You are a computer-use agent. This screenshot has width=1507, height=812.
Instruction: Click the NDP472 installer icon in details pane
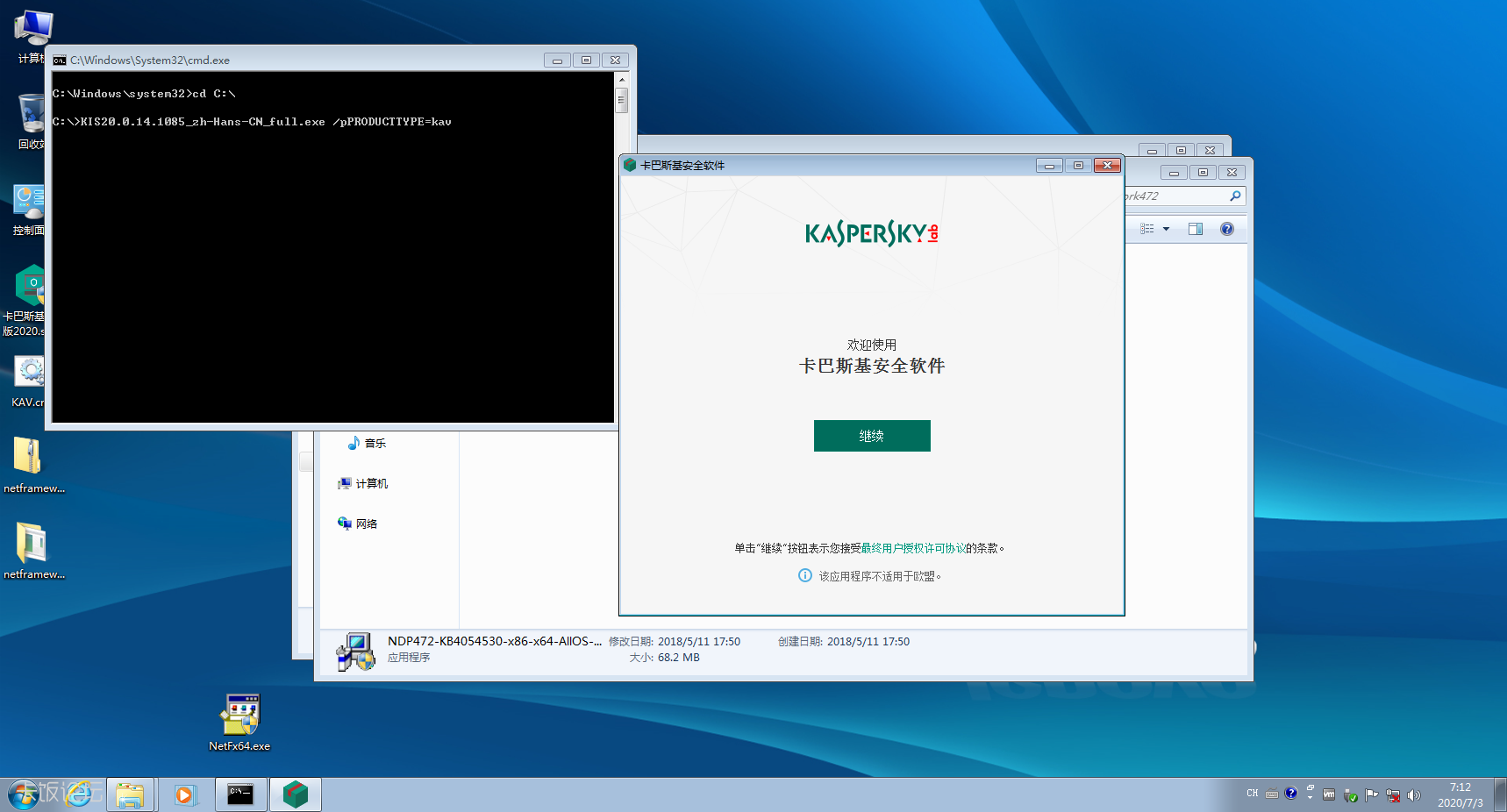(355, 652)
